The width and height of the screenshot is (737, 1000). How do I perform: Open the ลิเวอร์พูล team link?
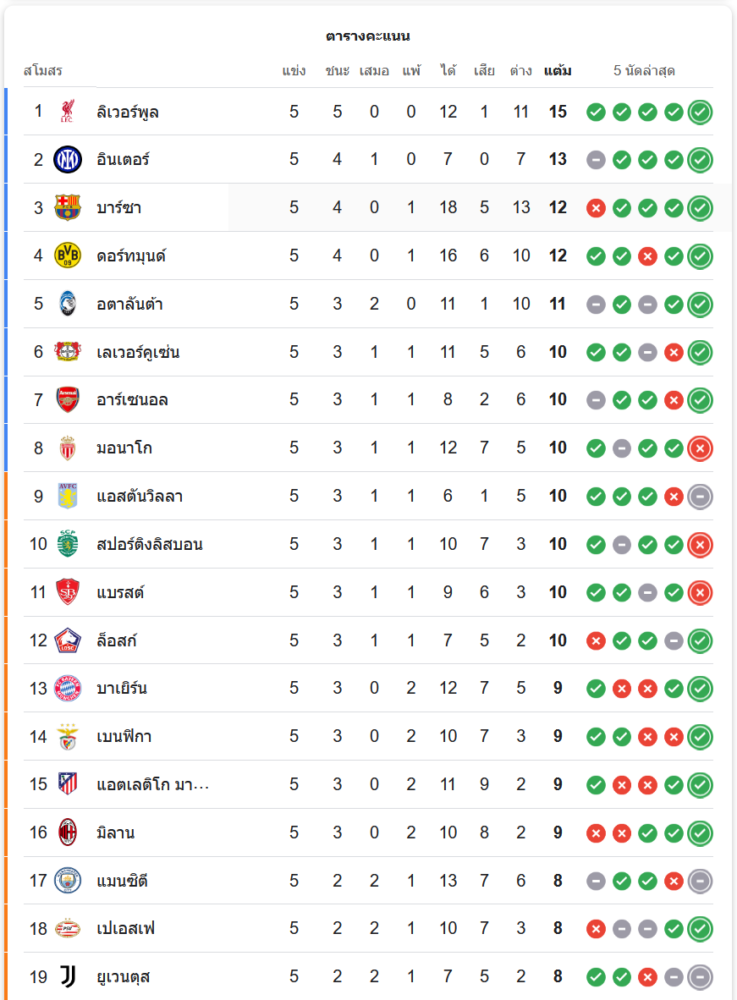[128, 112]
